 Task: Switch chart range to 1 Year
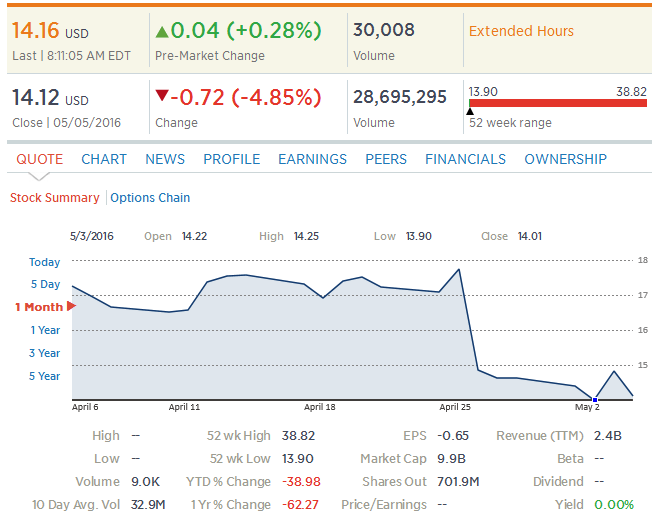pyautogui.click(x=45, y=330)
